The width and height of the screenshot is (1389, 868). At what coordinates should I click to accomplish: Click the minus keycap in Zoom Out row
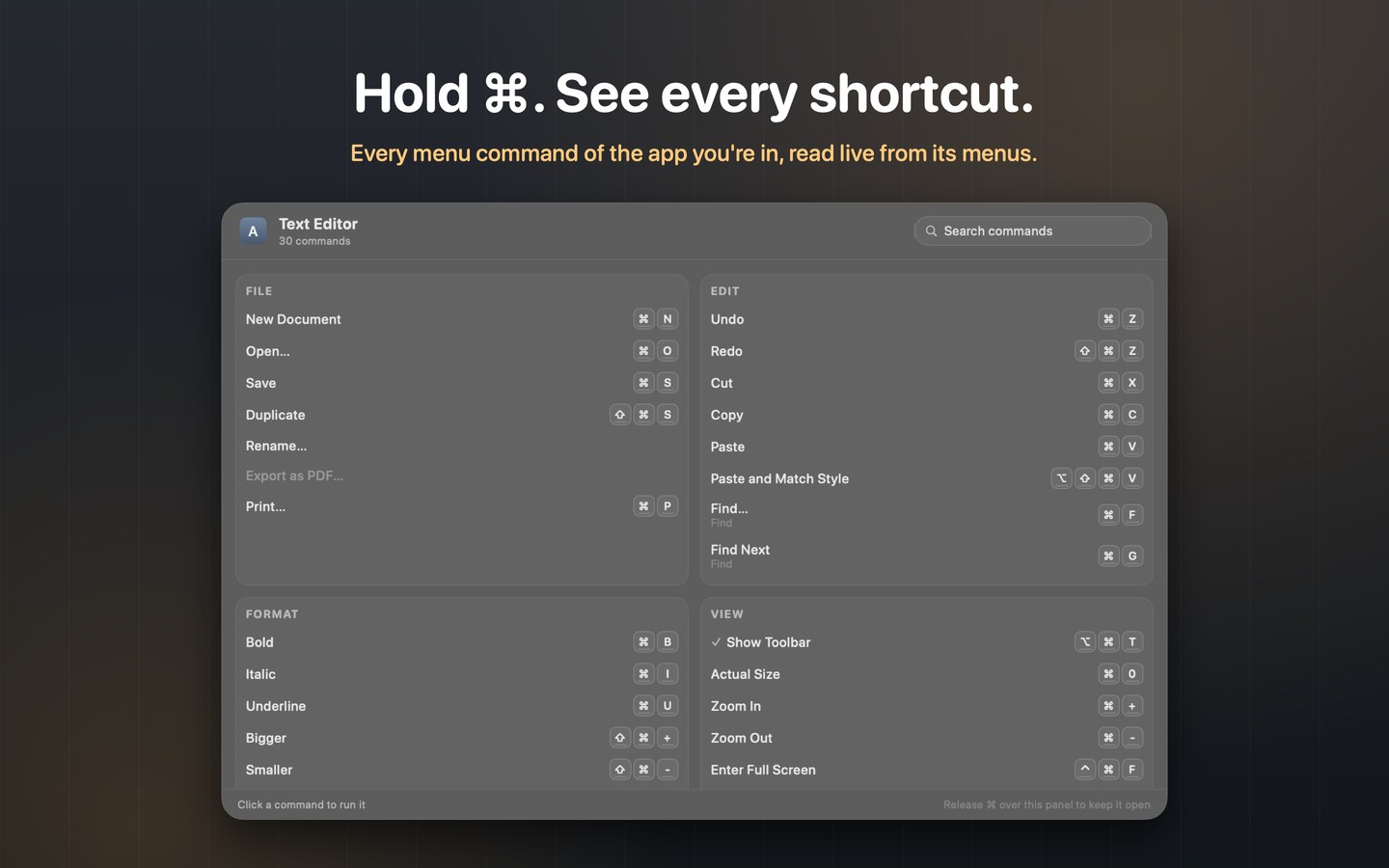coord(1132,738)
